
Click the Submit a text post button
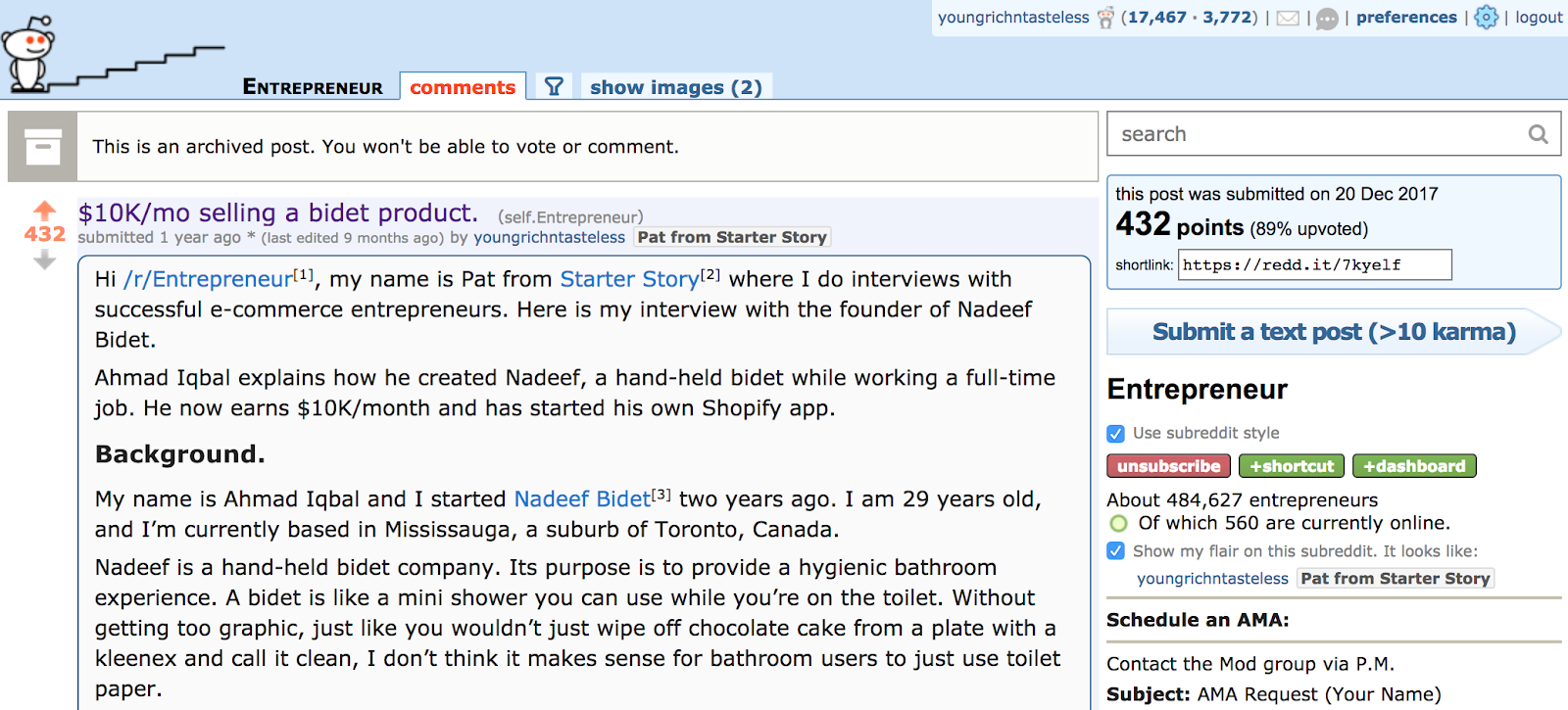coord(1332,332)
